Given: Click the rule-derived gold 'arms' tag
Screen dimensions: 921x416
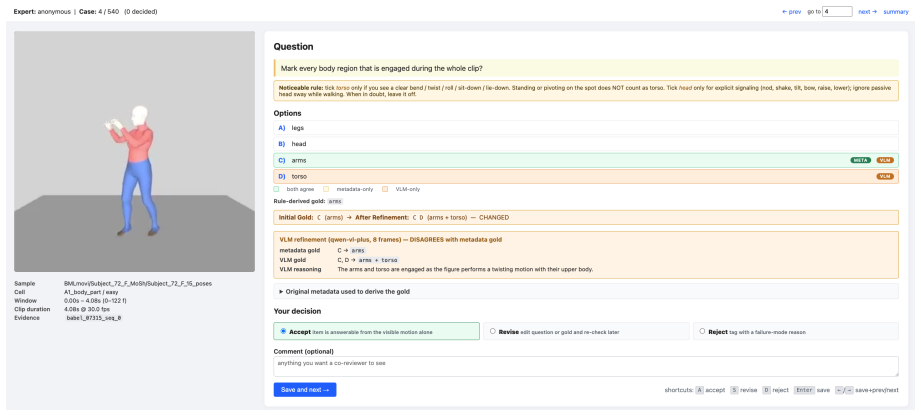Looking at the screenshot, I should coord(335,202).
